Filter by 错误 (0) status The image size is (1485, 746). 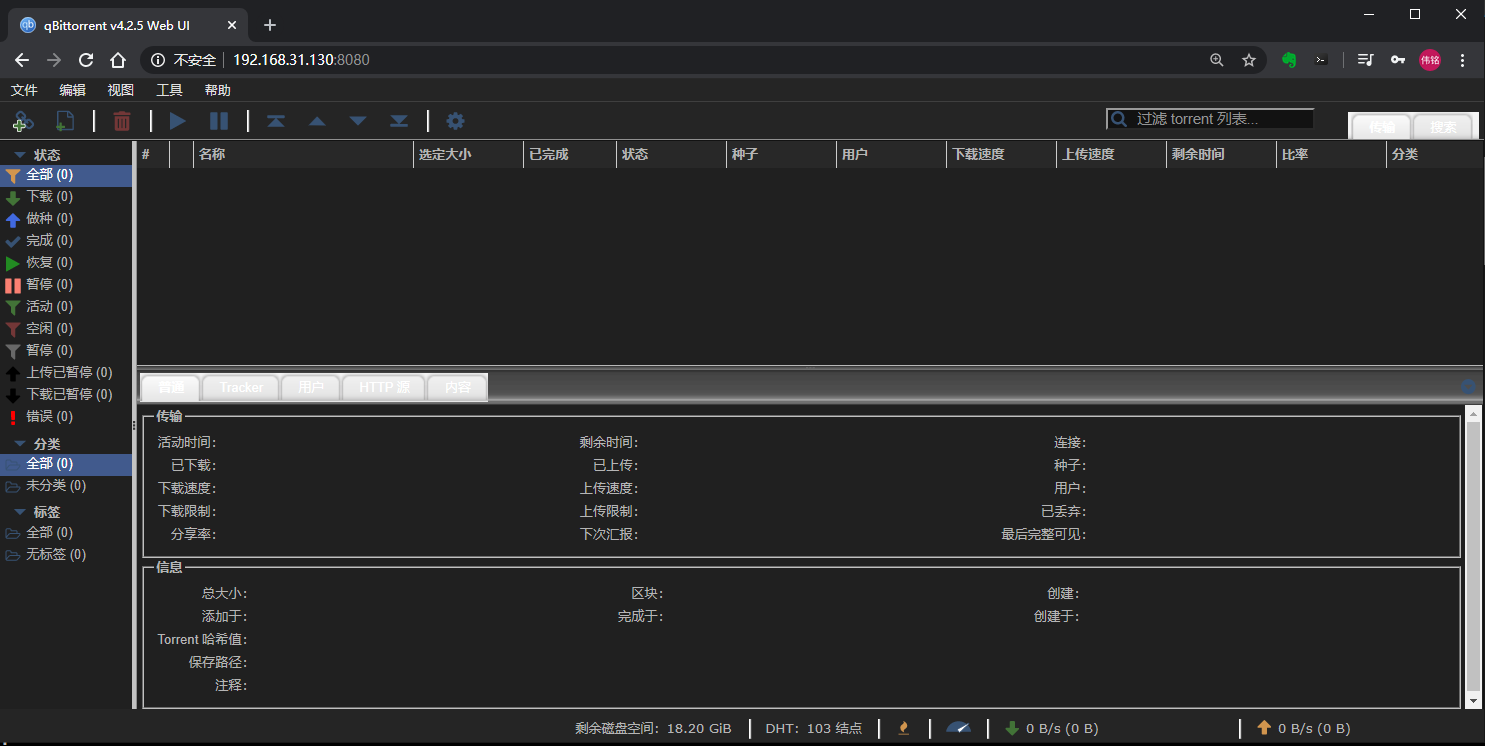pyautogui.click(x=66, y=417)
